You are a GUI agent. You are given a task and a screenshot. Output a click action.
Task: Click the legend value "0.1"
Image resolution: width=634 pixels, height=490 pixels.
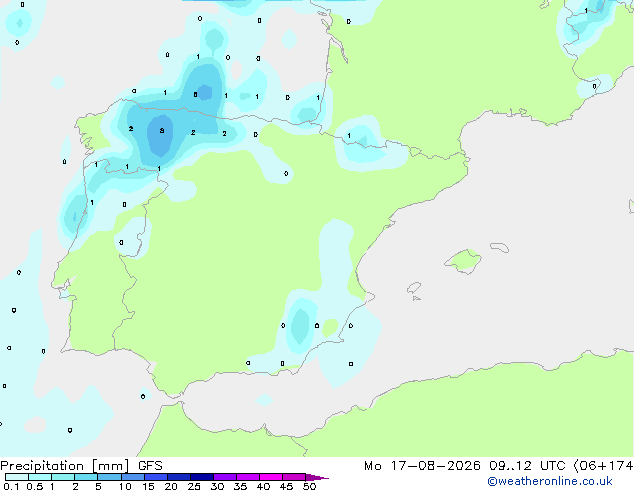tap(11, 486)
